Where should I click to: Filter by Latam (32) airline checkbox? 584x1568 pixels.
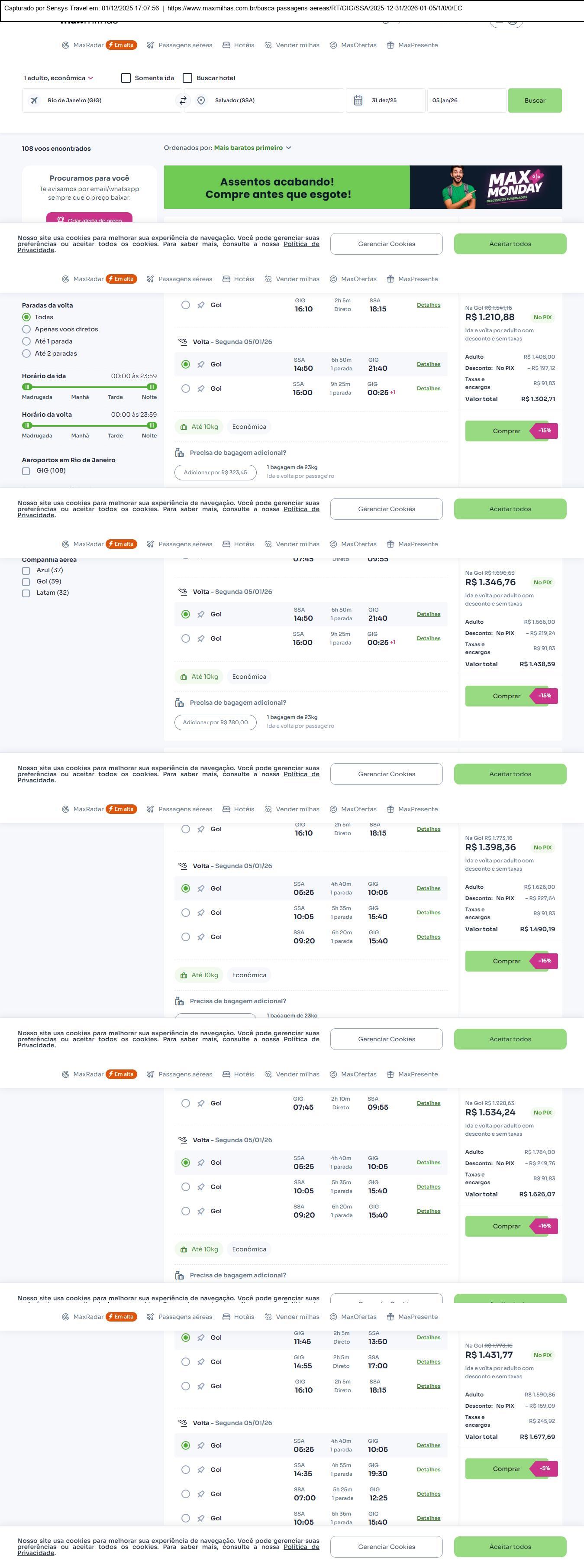coord(26,593)
